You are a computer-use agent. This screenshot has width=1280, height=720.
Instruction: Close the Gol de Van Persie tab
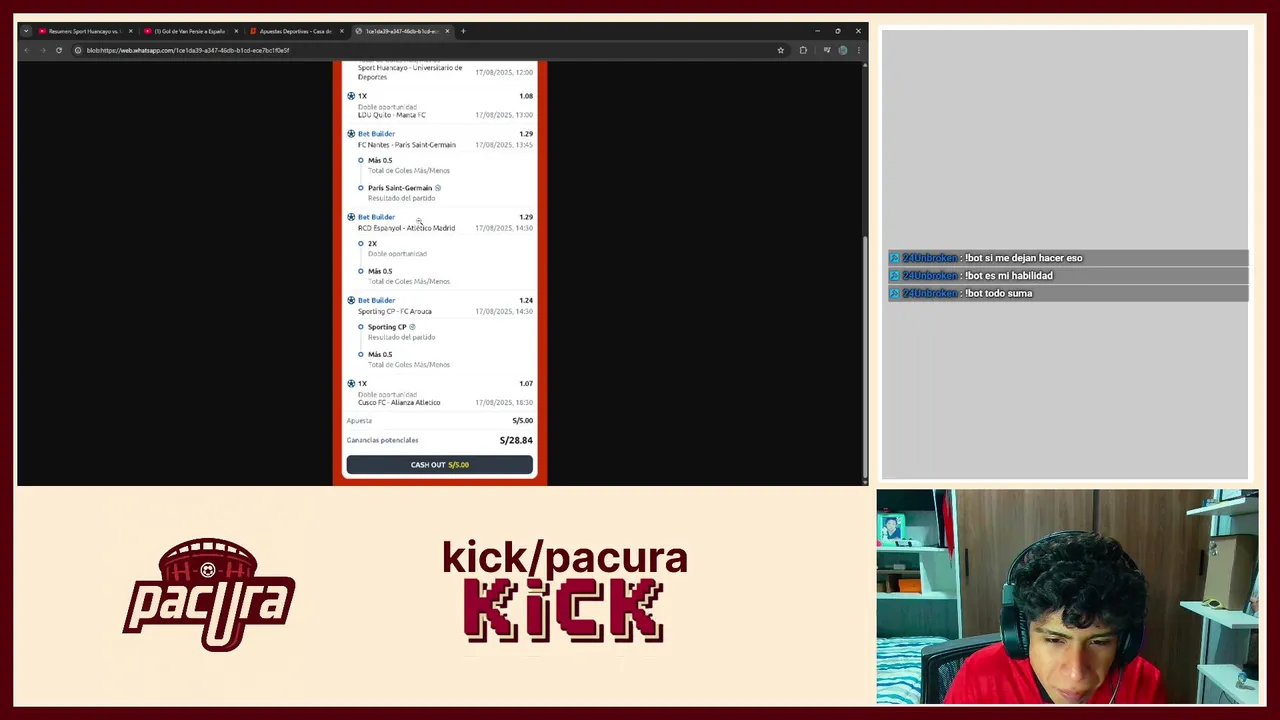236,31
